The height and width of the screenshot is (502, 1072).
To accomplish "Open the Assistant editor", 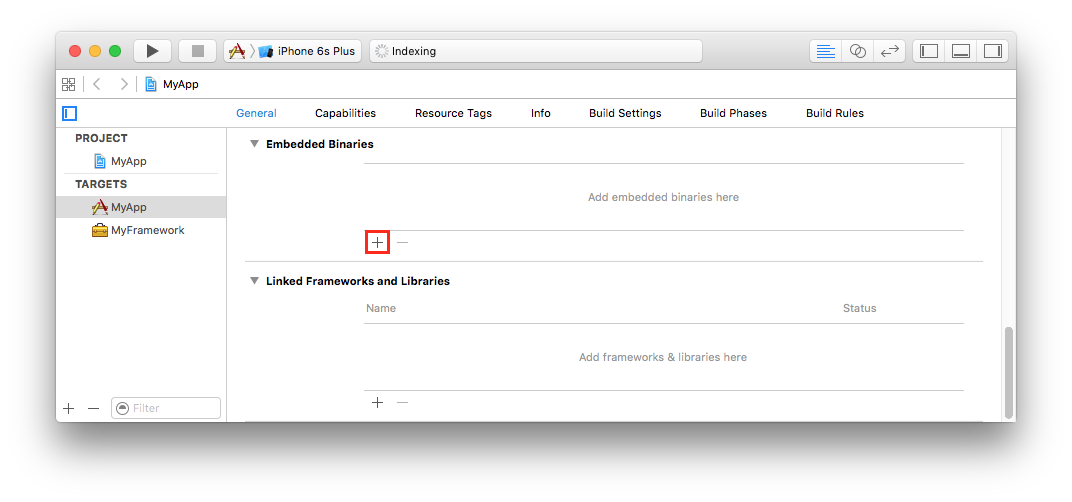I will 857,51.
